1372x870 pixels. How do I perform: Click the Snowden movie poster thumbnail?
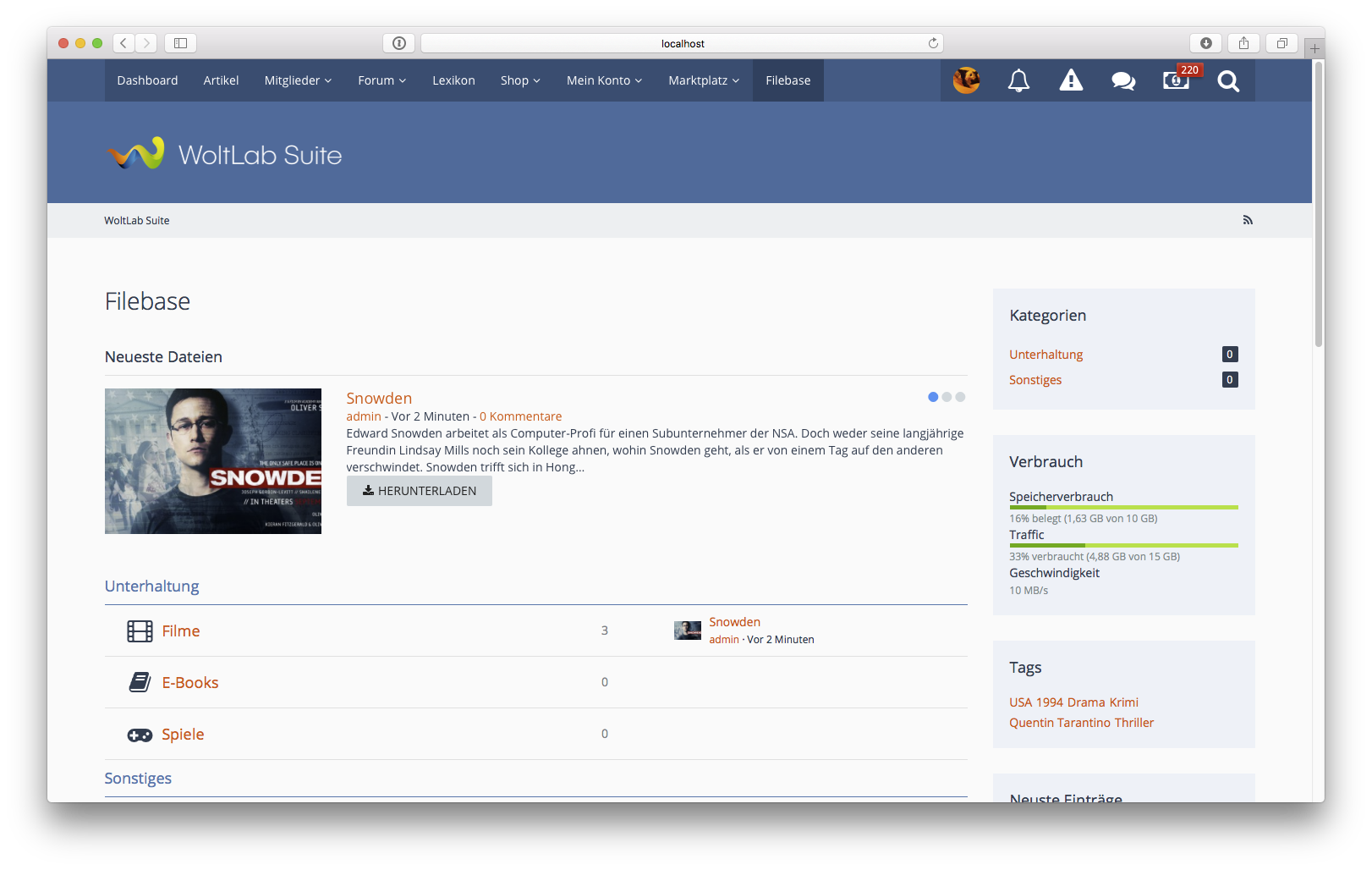point(213,461)
